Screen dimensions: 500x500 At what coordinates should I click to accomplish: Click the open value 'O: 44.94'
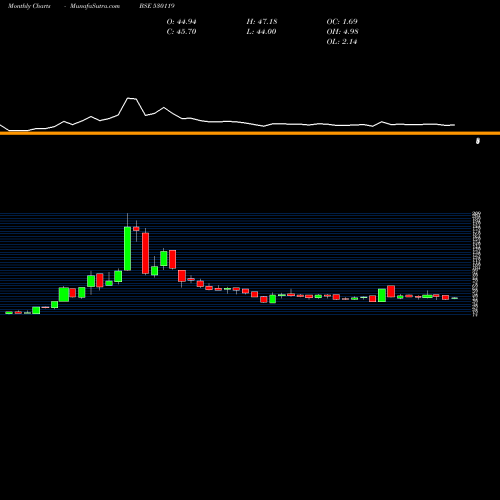point(181,22)
